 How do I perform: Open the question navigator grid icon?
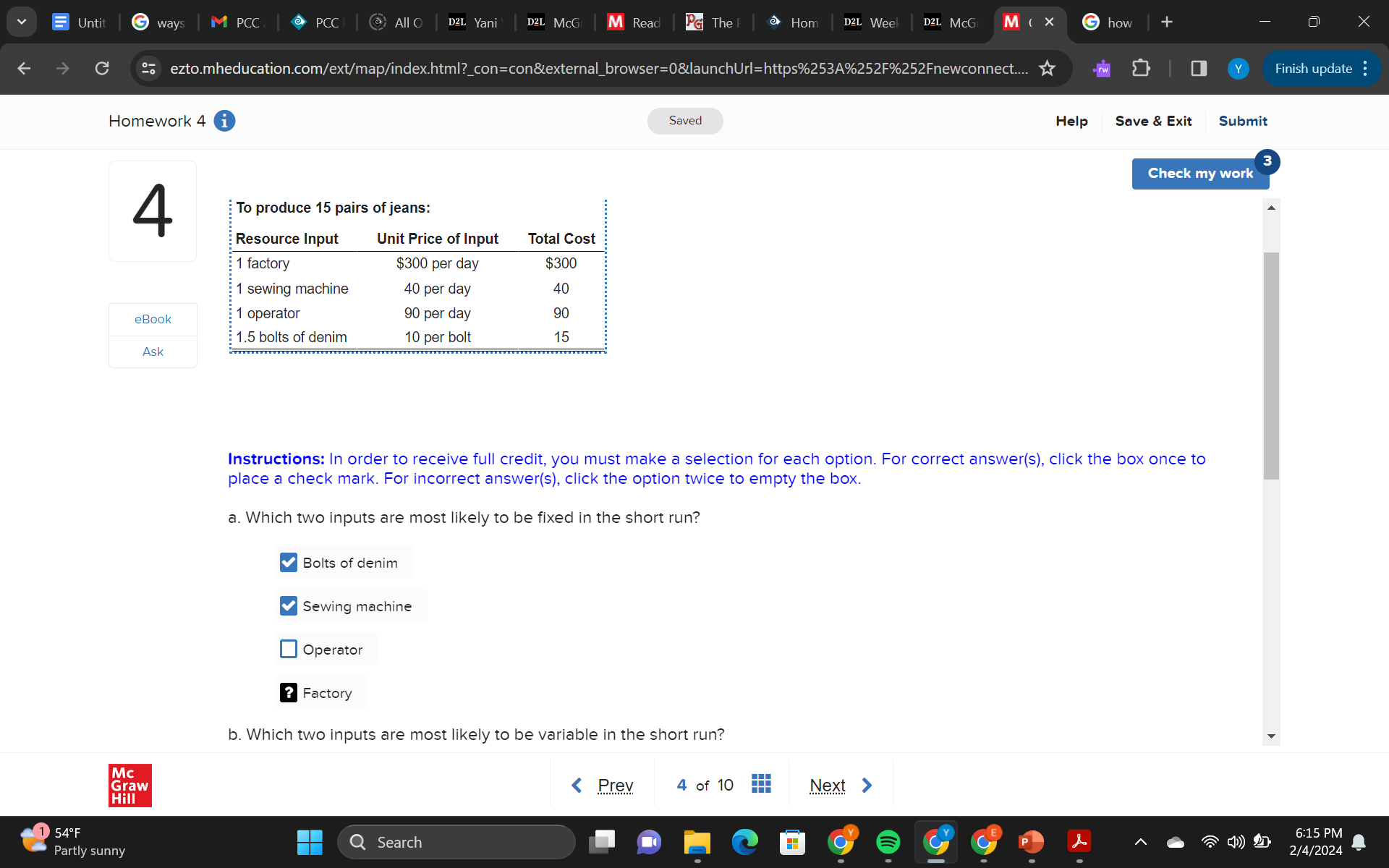tap(760, 783)
